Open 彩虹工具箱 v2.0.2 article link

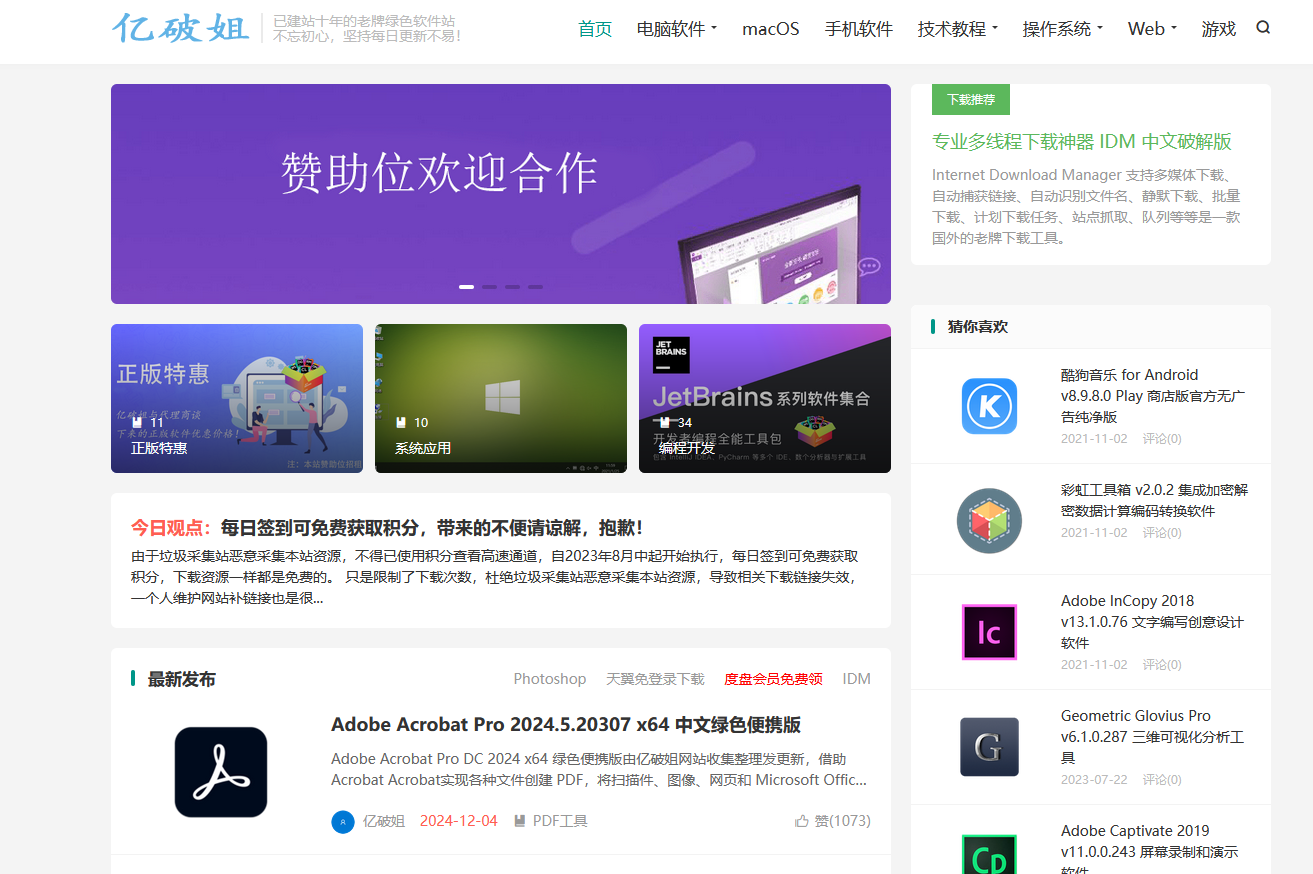point(1154,500)
